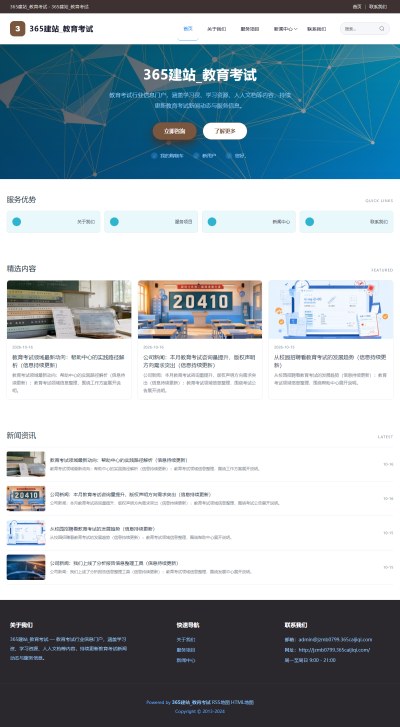Screen dimensions: 400x727
Task: Open the 新闻中心 quick link card
Action: pos(249,222)
